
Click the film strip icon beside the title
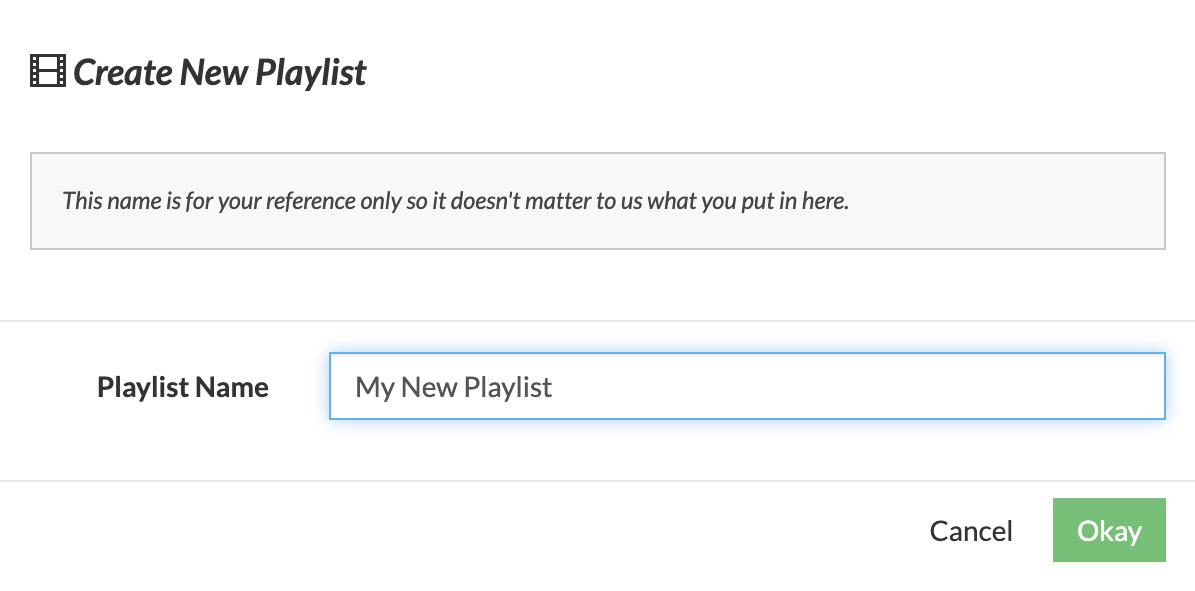coord(48,72)
